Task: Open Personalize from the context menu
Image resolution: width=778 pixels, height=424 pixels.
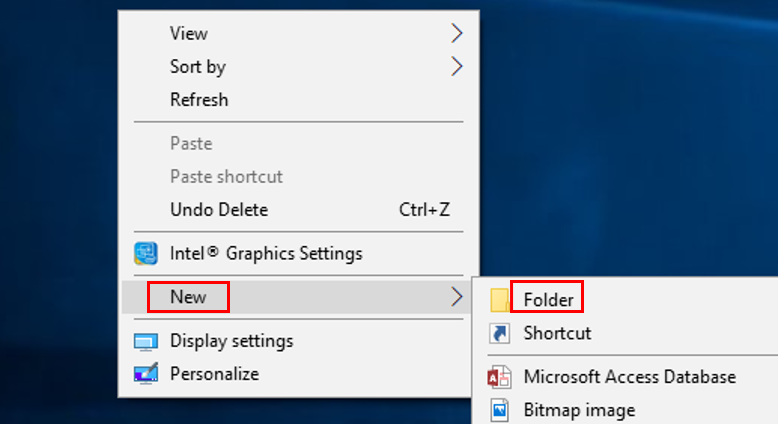Action: [298, 374]
